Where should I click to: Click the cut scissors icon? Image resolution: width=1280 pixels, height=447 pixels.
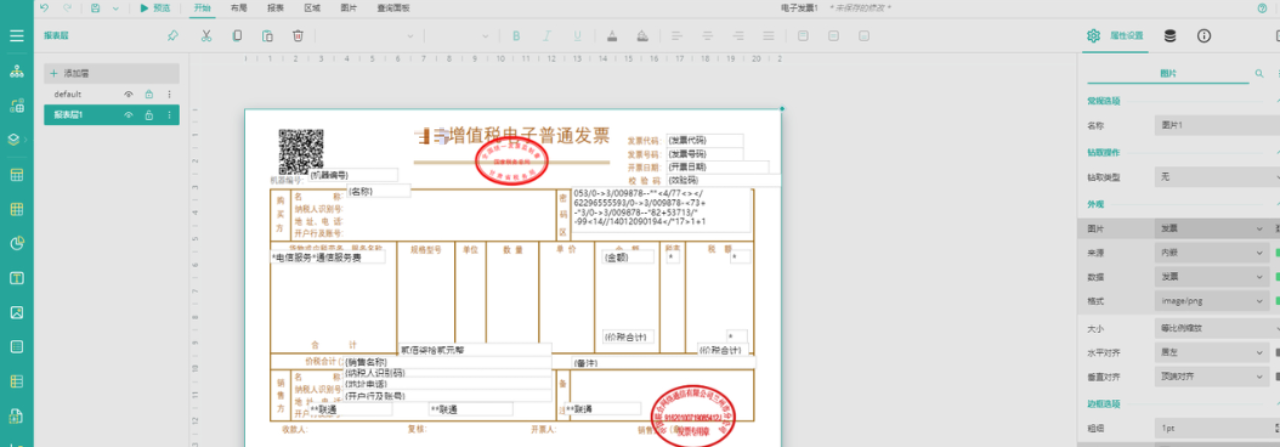point(206,36)
